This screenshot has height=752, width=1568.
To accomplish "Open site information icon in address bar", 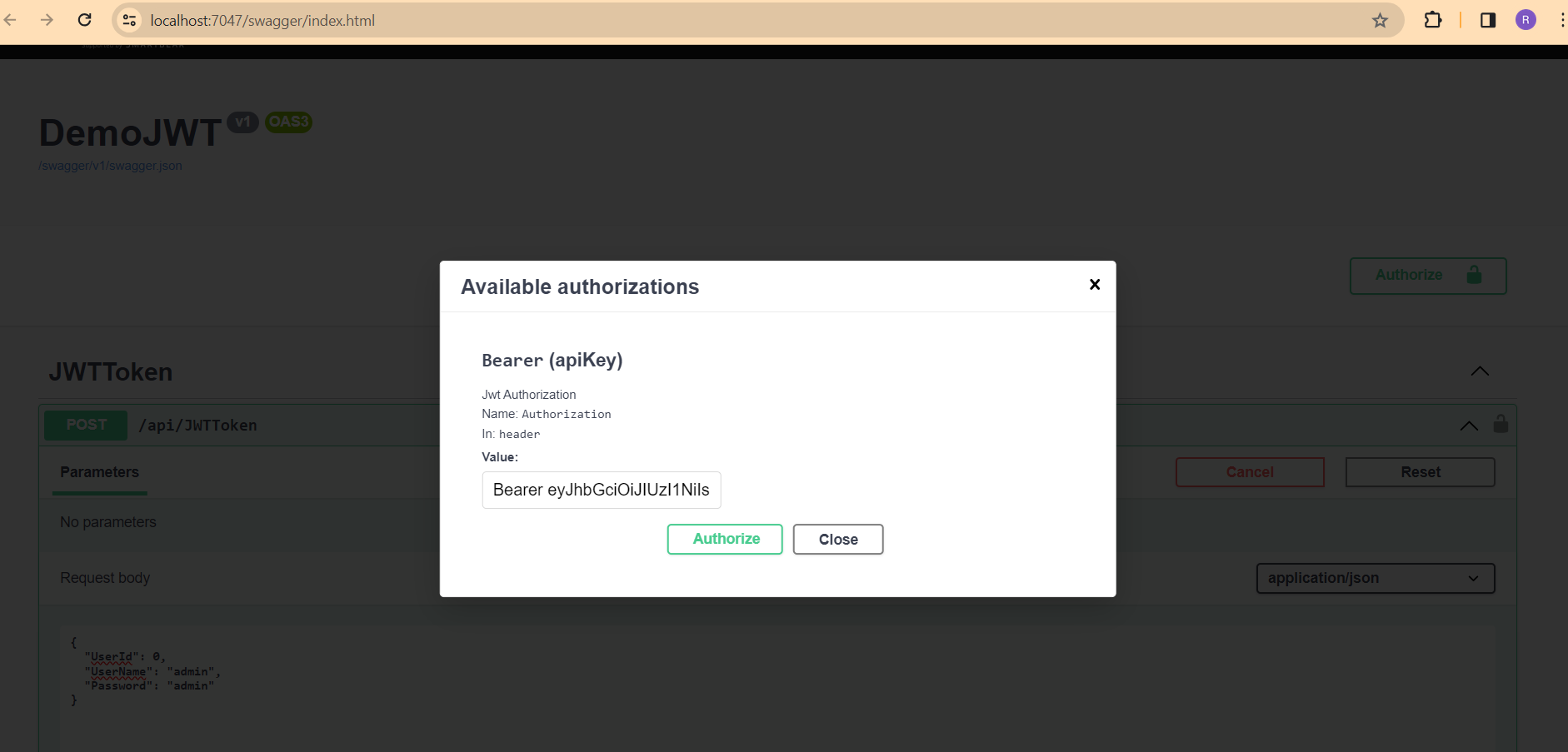I will 129,20.
